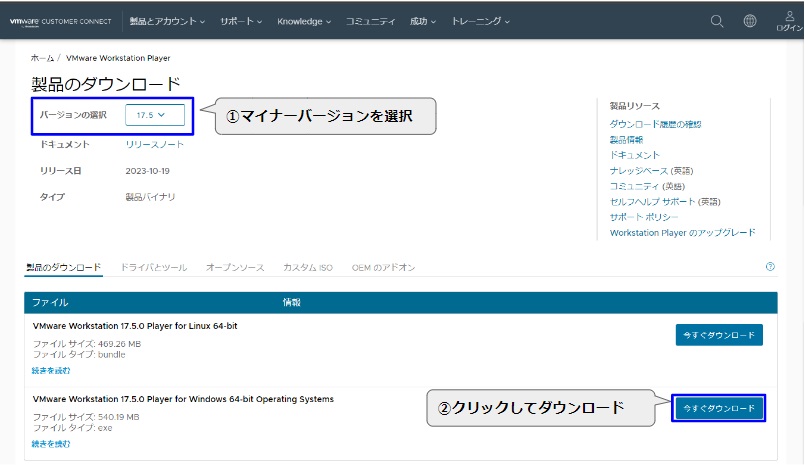
Task: Open the help question mark icon
Action: 770,266
